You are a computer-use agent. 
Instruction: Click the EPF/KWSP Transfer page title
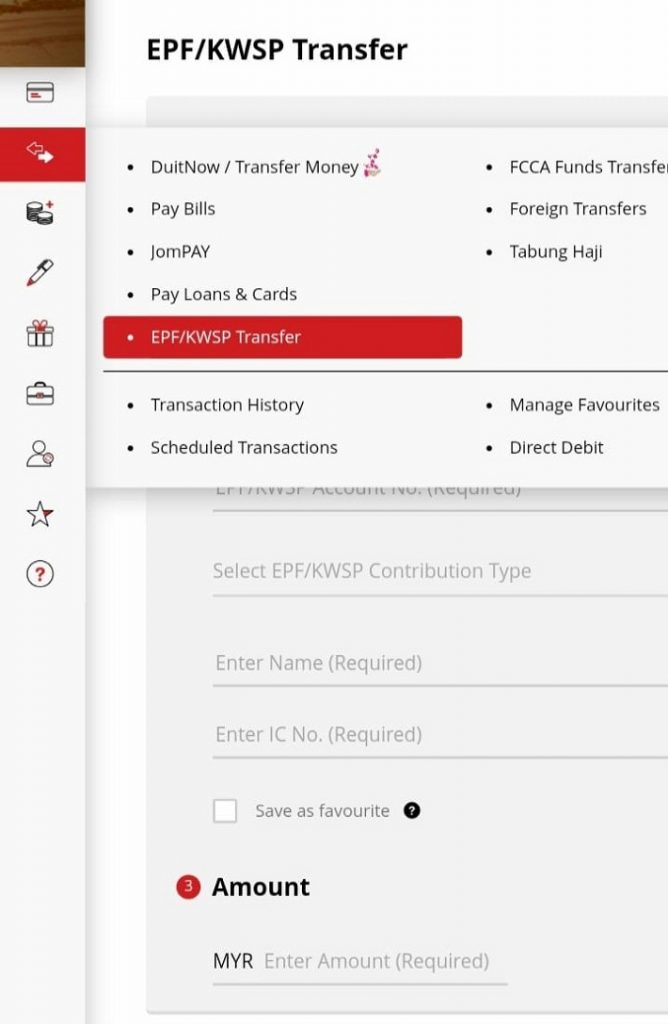pos(277,50)
